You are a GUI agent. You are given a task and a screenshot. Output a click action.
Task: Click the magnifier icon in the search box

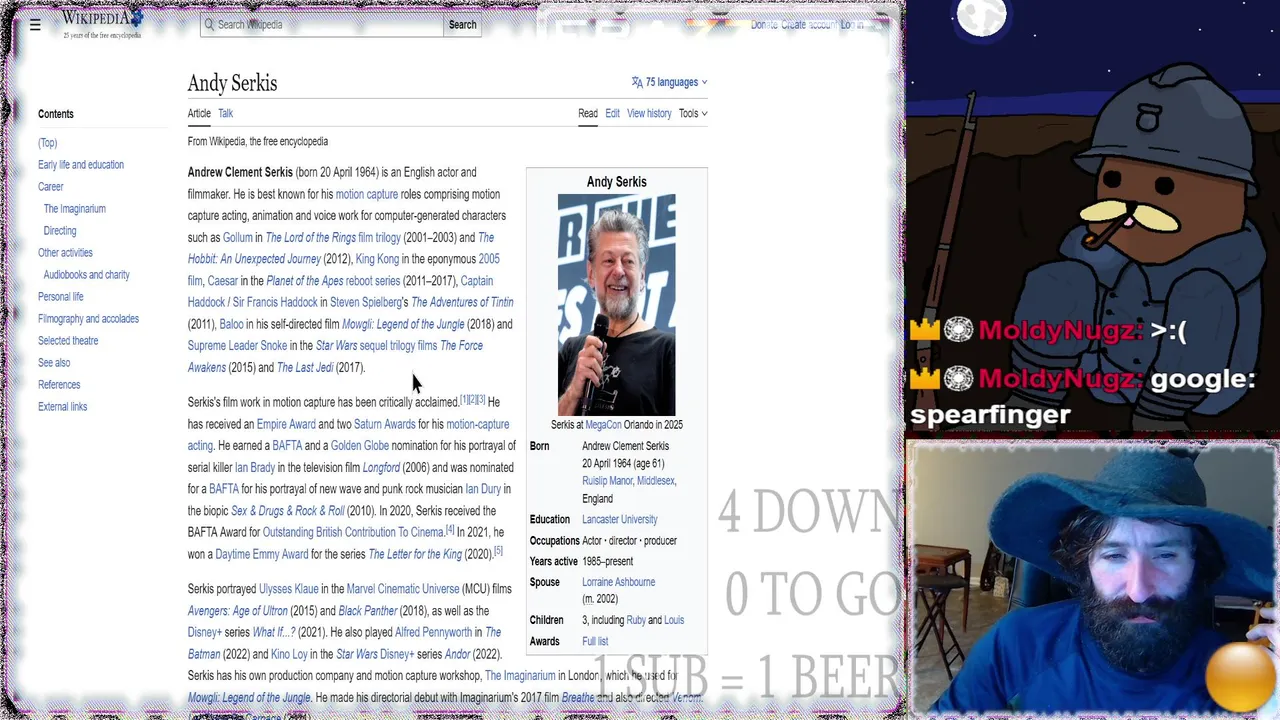point(210,24)
